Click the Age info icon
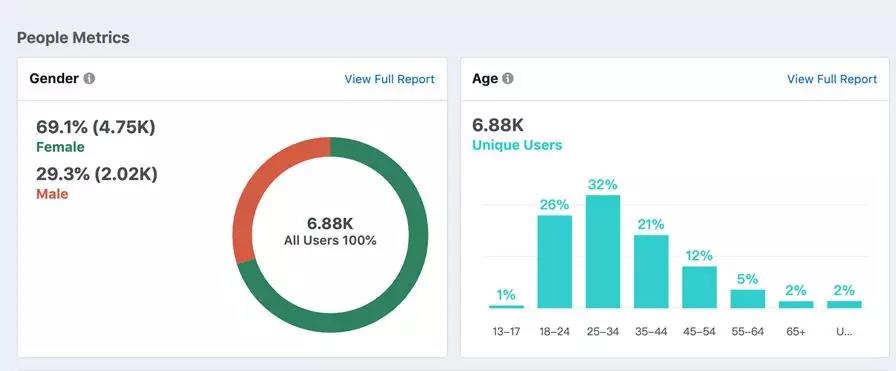 pyautogui.click(x=507, y=78)
